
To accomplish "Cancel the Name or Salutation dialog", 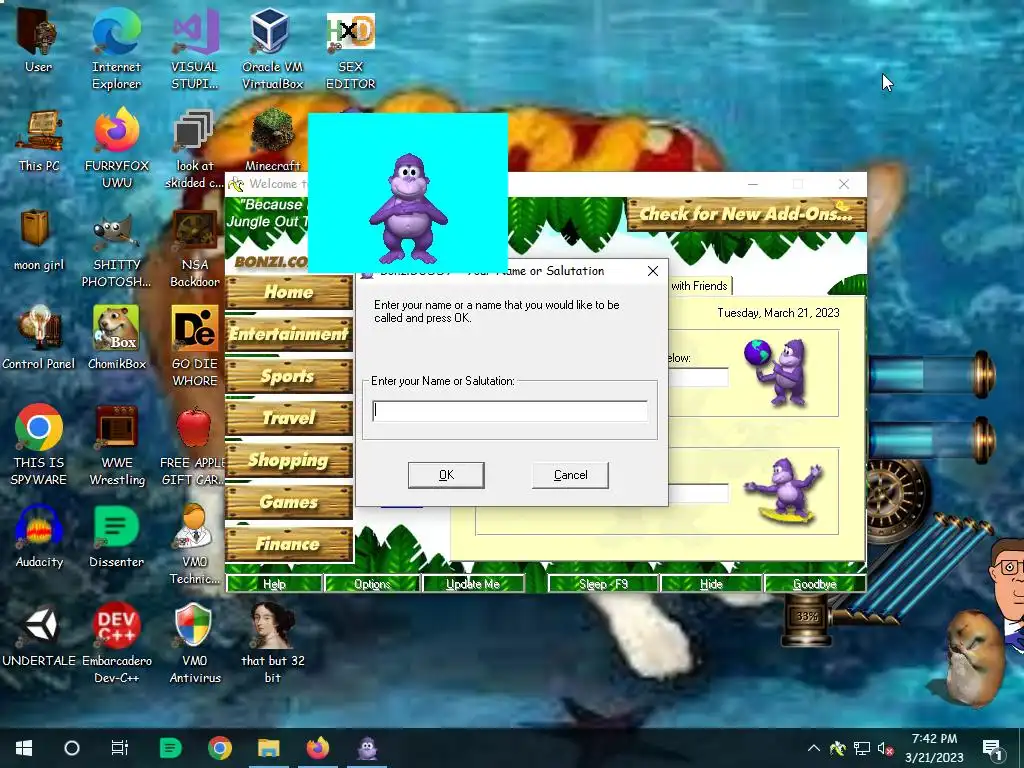I will tap(570, 475).
